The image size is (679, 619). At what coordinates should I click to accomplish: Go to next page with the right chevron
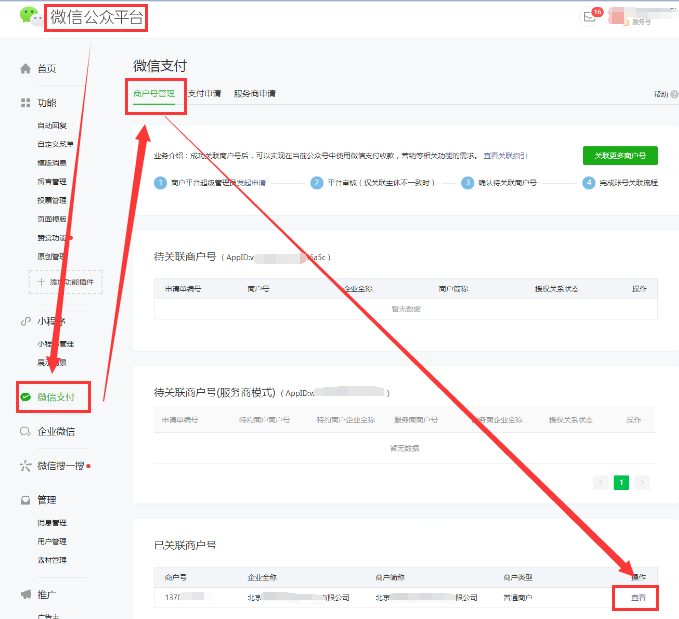(642, 482)
